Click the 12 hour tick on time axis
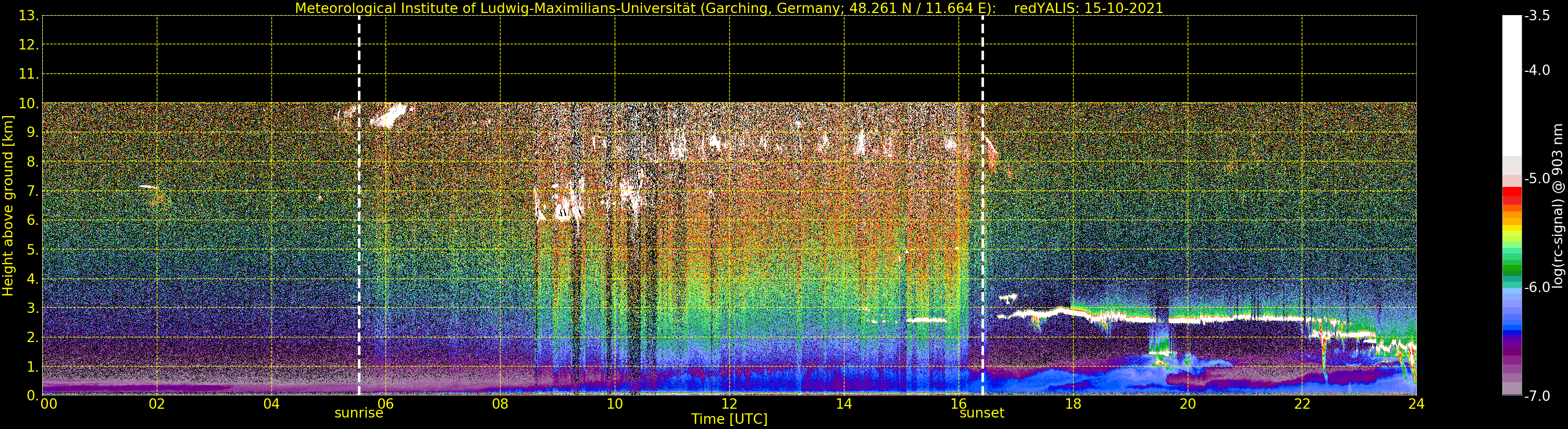1568x429 pixels. click(x=729, y=403)
